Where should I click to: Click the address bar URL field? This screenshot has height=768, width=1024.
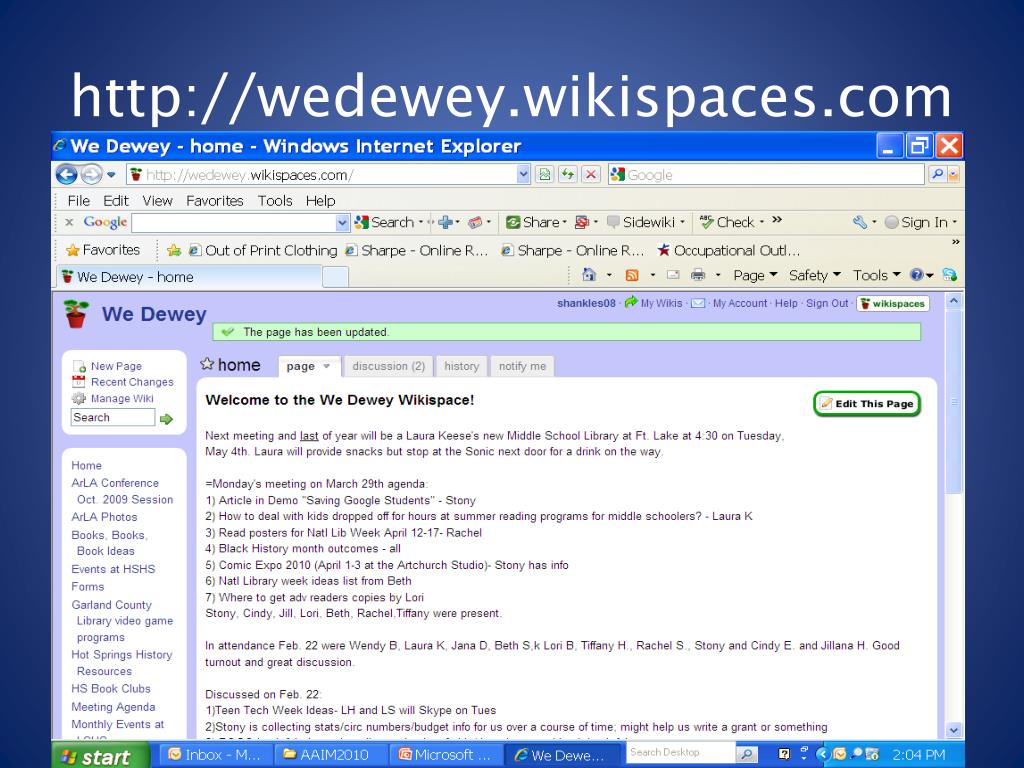[x=321, y=174]
